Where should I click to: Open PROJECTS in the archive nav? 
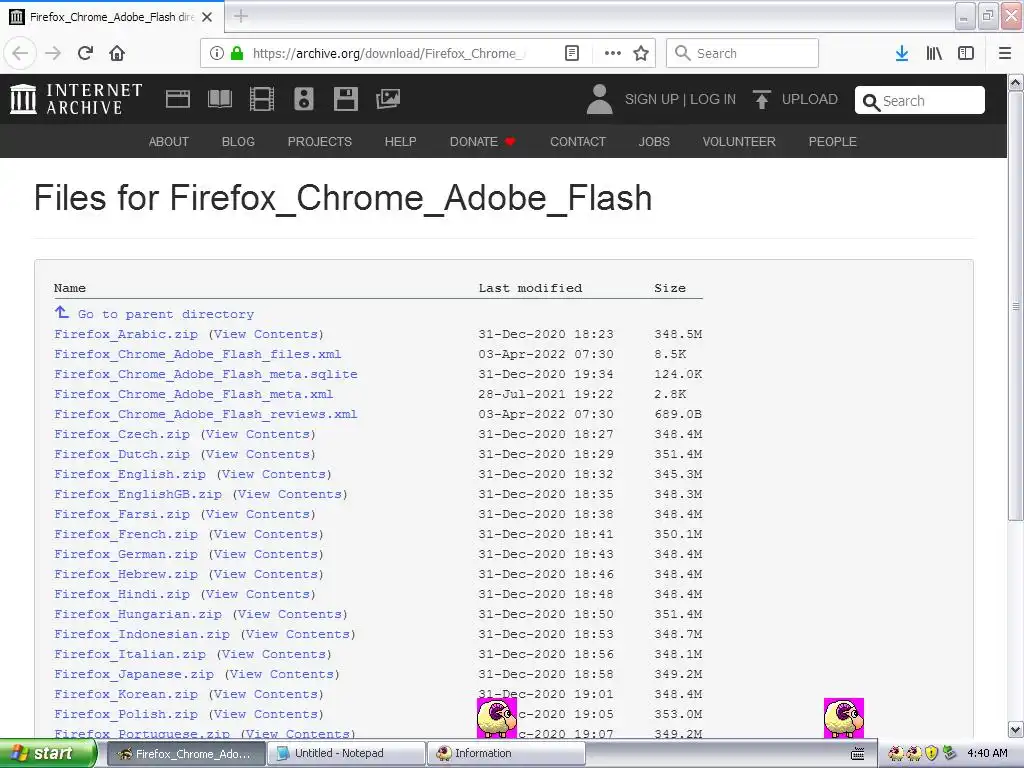click(x=320, y=142)
